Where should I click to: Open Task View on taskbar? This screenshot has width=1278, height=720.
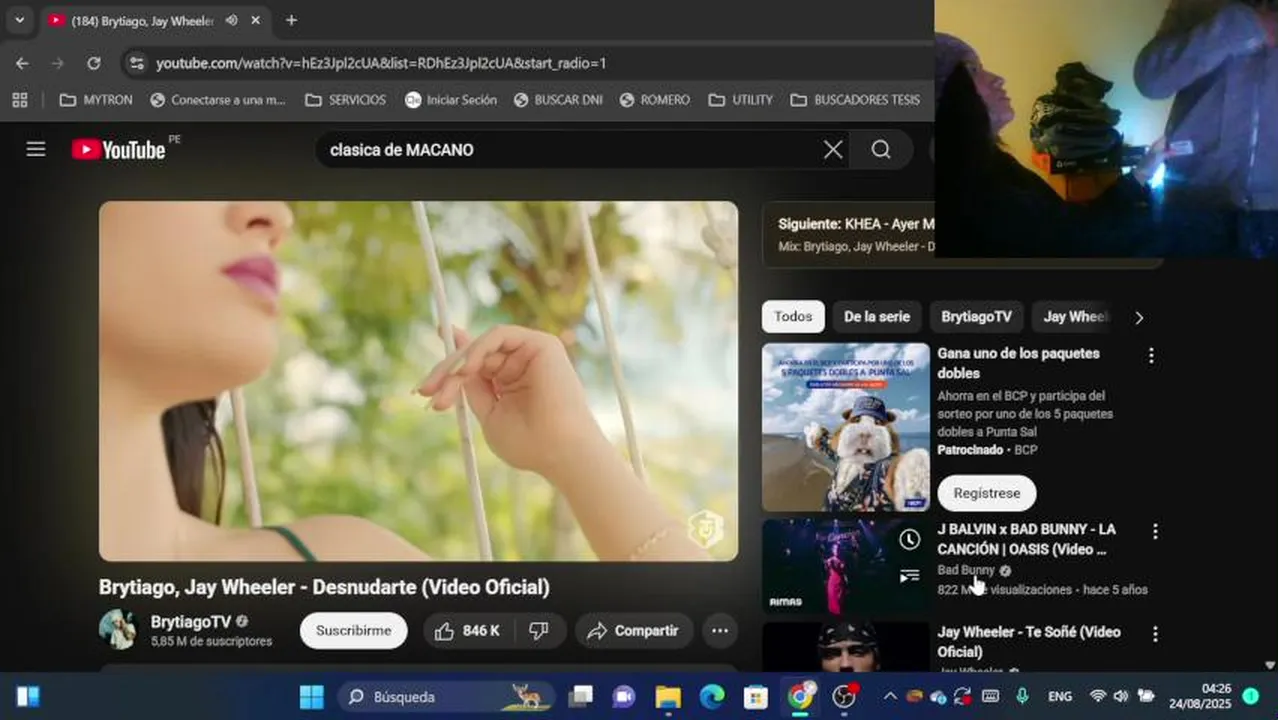tap(580, 696)
